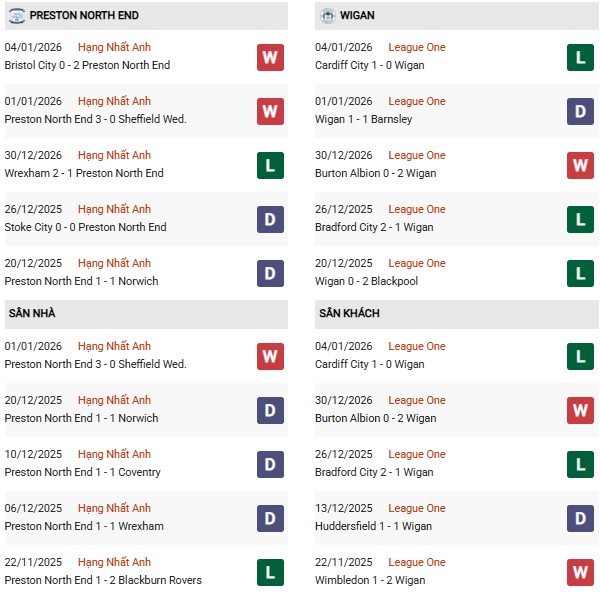600x594 pixels.
Task: Click the D badge for Huddersfield-Wigan match
Action: pyautogui.click(x=581, y=518)
